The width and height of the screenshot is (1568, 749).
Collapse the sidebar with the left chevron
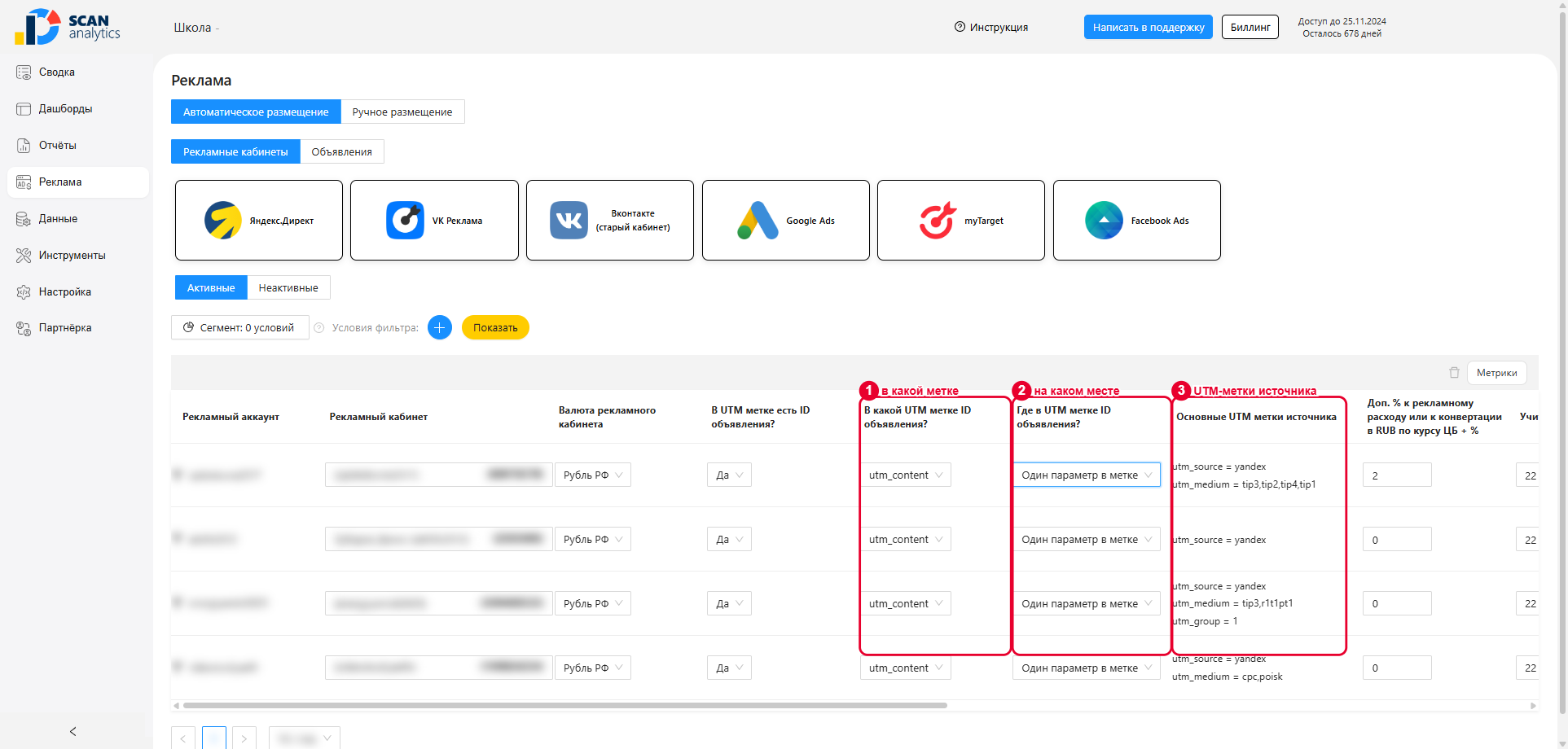click(x=73, y=731)
